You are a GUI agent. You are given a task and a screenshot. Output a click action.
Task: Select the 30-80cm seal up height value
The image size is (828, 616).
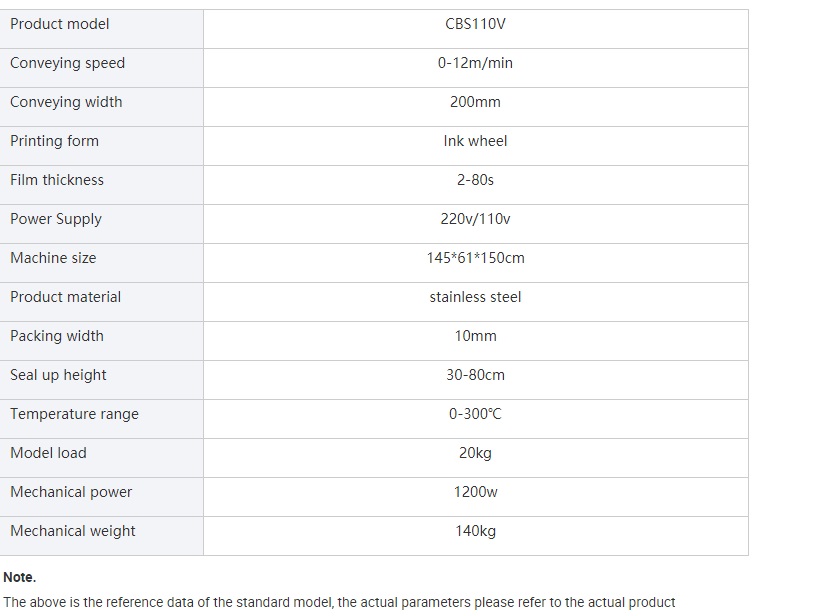tap(475, 375)
